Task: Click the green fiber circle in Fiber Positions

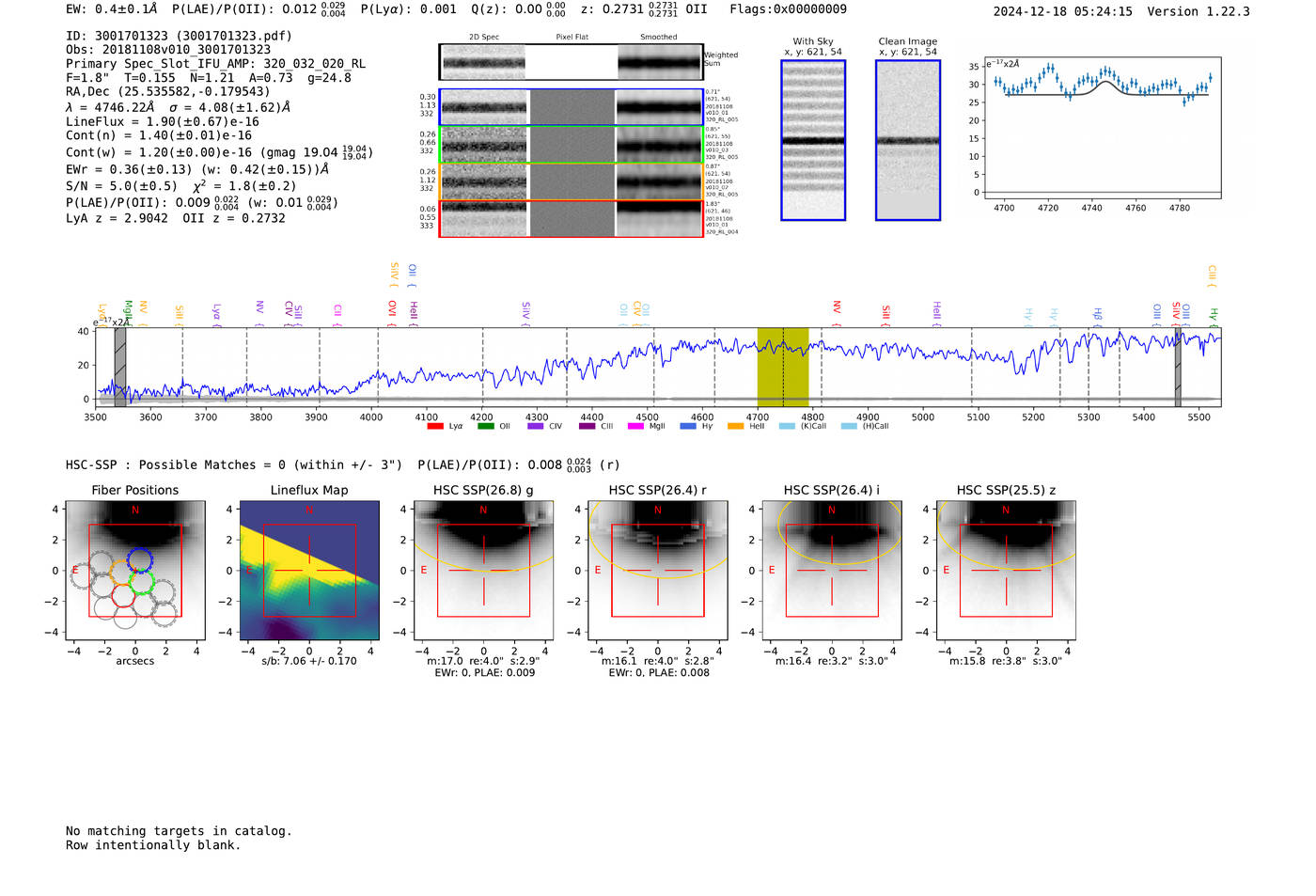Action: pyautogui.click(x=143, y=583)
